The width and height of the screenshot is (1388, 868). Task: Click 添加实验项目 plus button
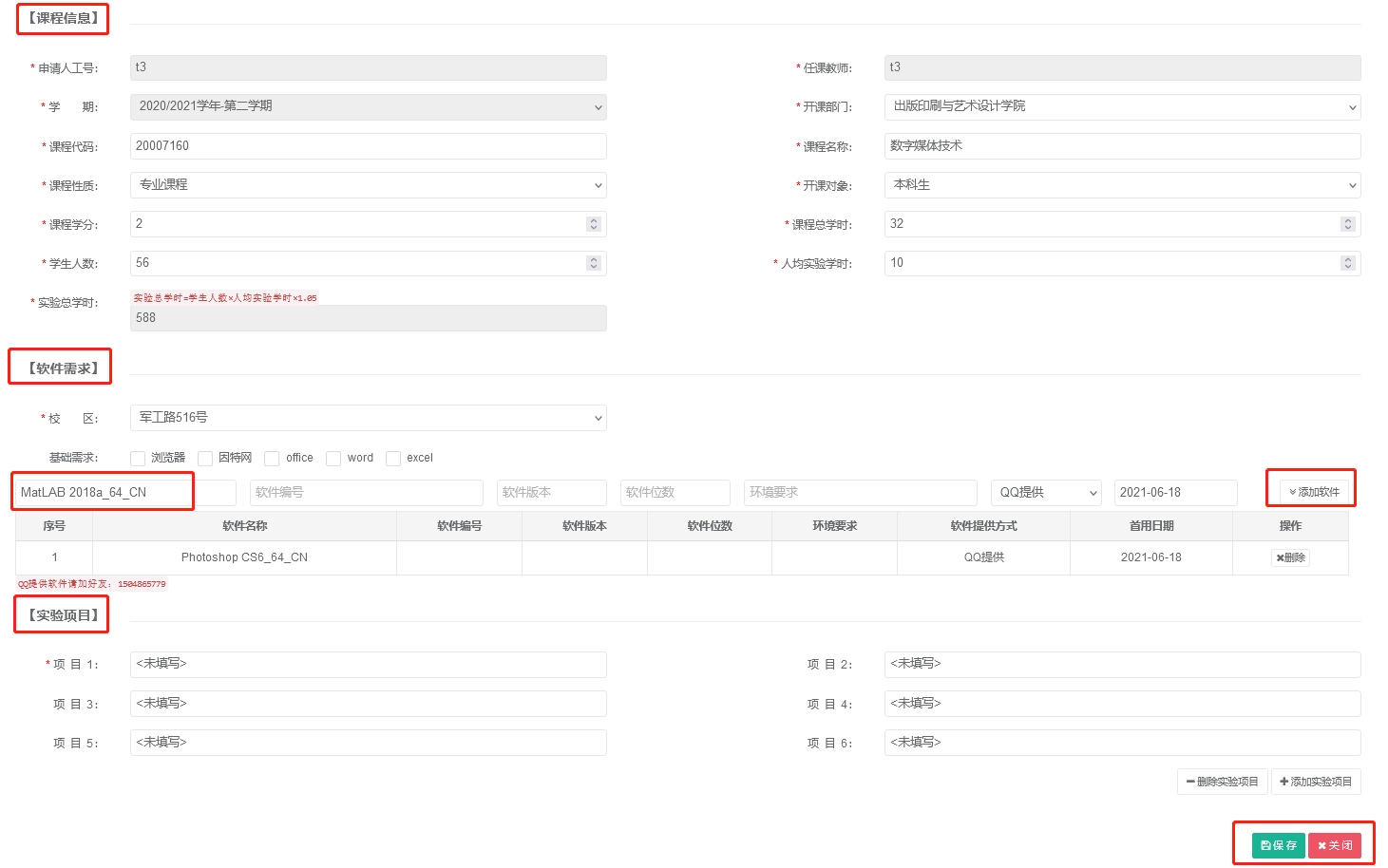click(1316, 782)
